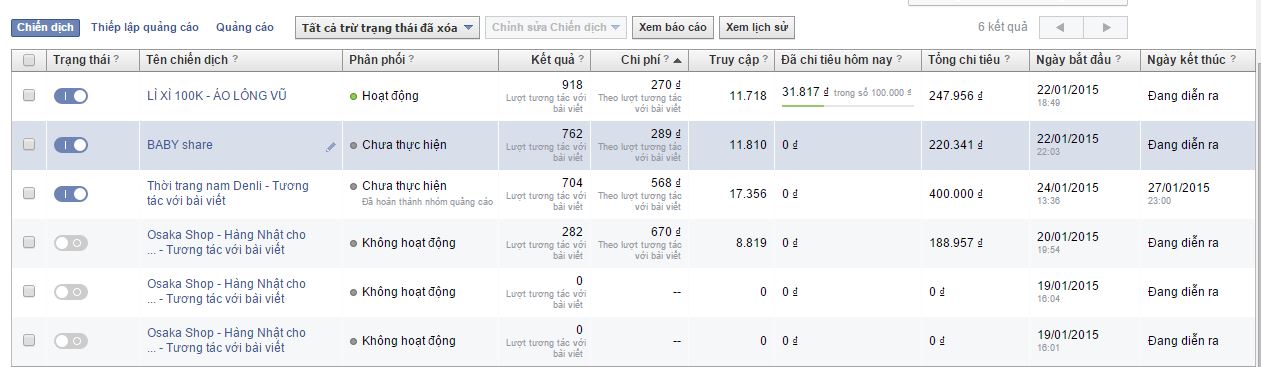Viewport: 1261px width, 367px height.
Task: Turn off the Thời trang nam Denli switch
Action: pyautogui.click(x=71, y=194)
